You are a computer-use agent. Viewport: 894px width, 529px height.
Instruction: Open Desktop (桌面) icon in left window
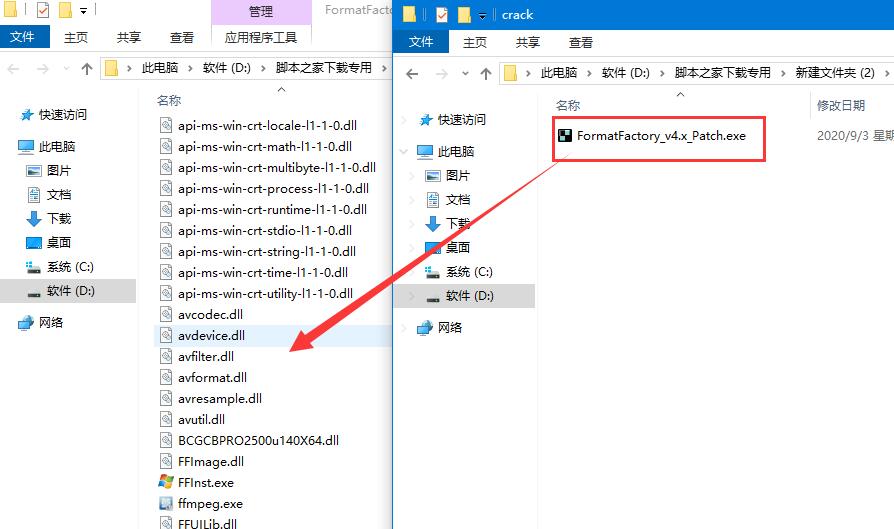coord(34,243)
